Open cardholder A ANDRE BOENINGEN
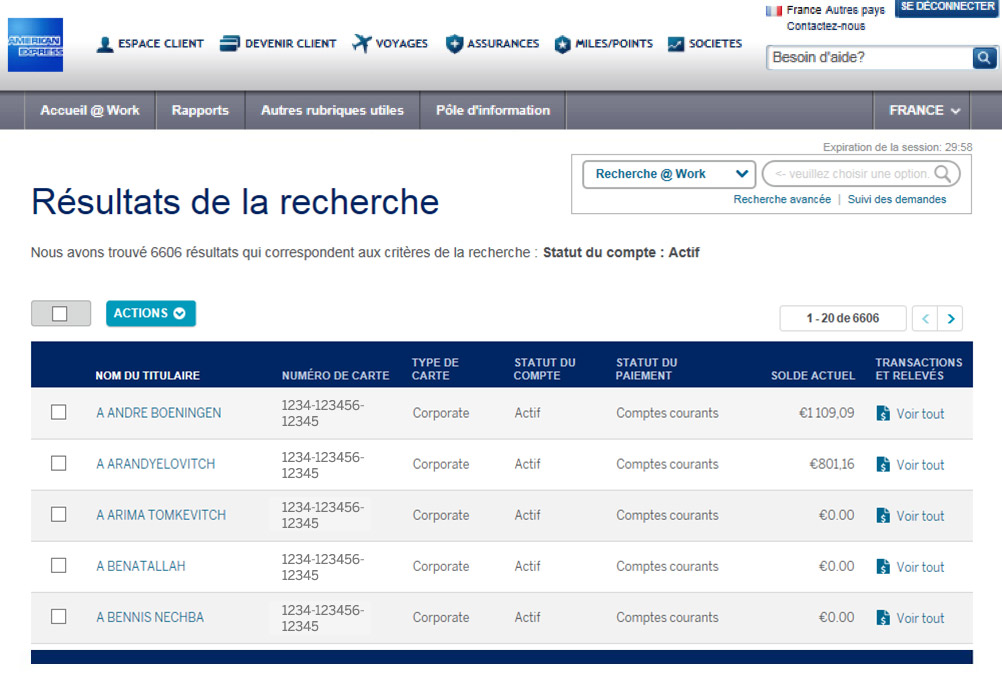Image resolution: width=1002 pixels, height=693 pixels. pyautogui.click(x=158, y=413)
